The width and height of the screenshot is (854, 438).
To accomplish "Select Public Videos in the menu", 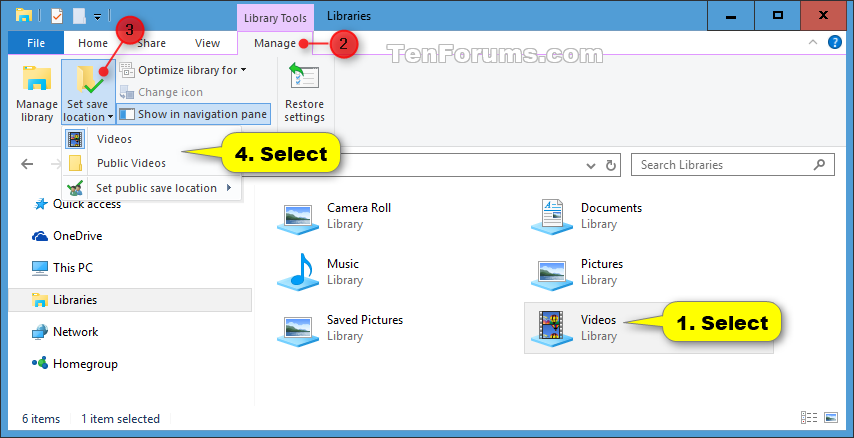I will (151, 163).
